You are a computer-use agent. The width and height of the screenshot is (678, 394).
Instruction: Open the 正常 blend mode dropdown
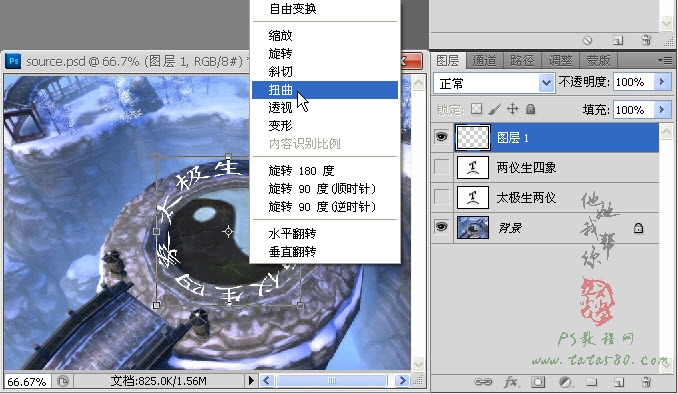tap(546, 83)
